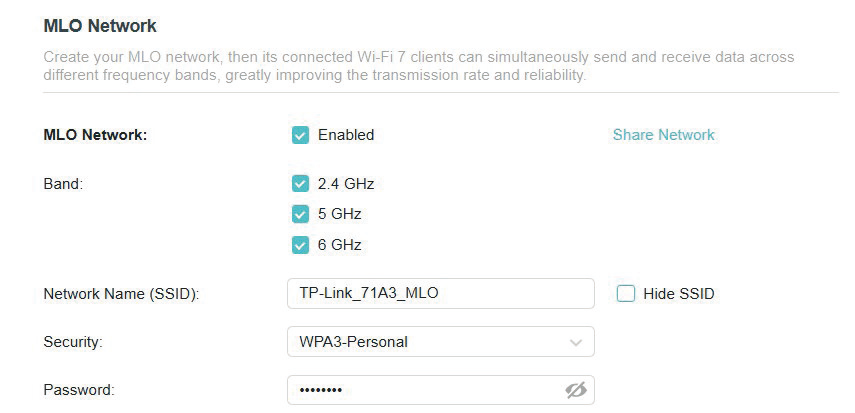Image resolution: width=855 pixels, height=413 pixels.
Task: Turn off the 6 GHz band checkbox
Action: (x=300, y=244)
